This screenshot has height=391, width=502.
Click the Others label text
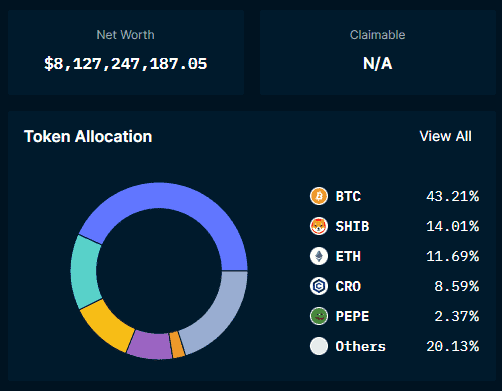361,346
